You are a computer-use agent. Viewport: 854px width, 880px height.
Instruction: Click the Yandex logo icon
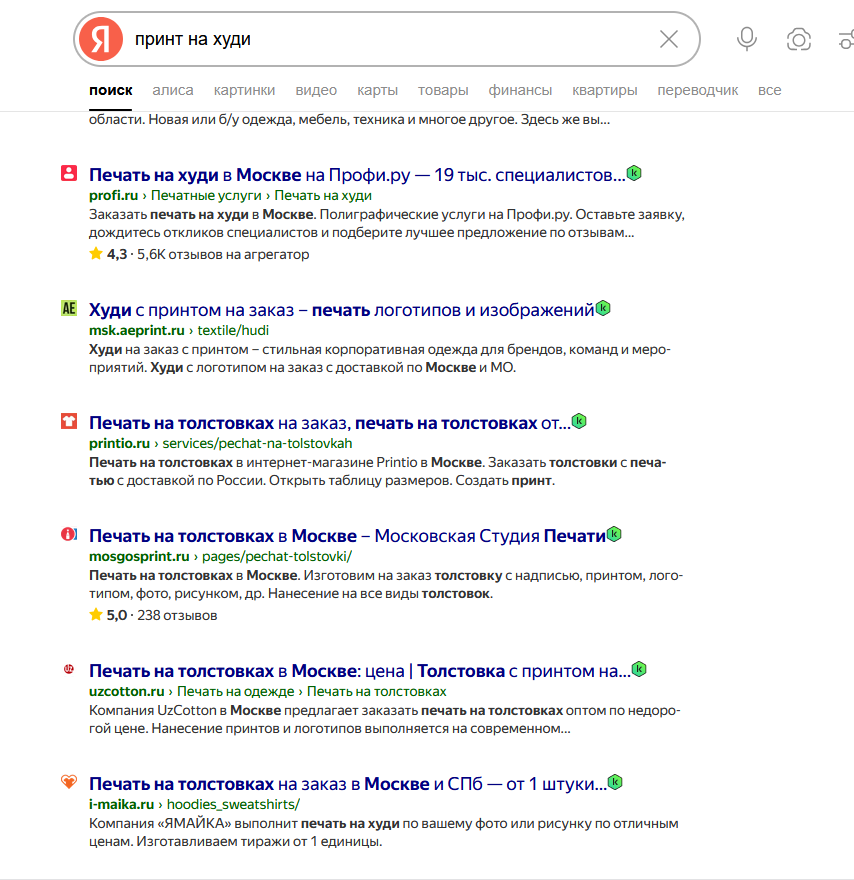(x=100, y=39)
